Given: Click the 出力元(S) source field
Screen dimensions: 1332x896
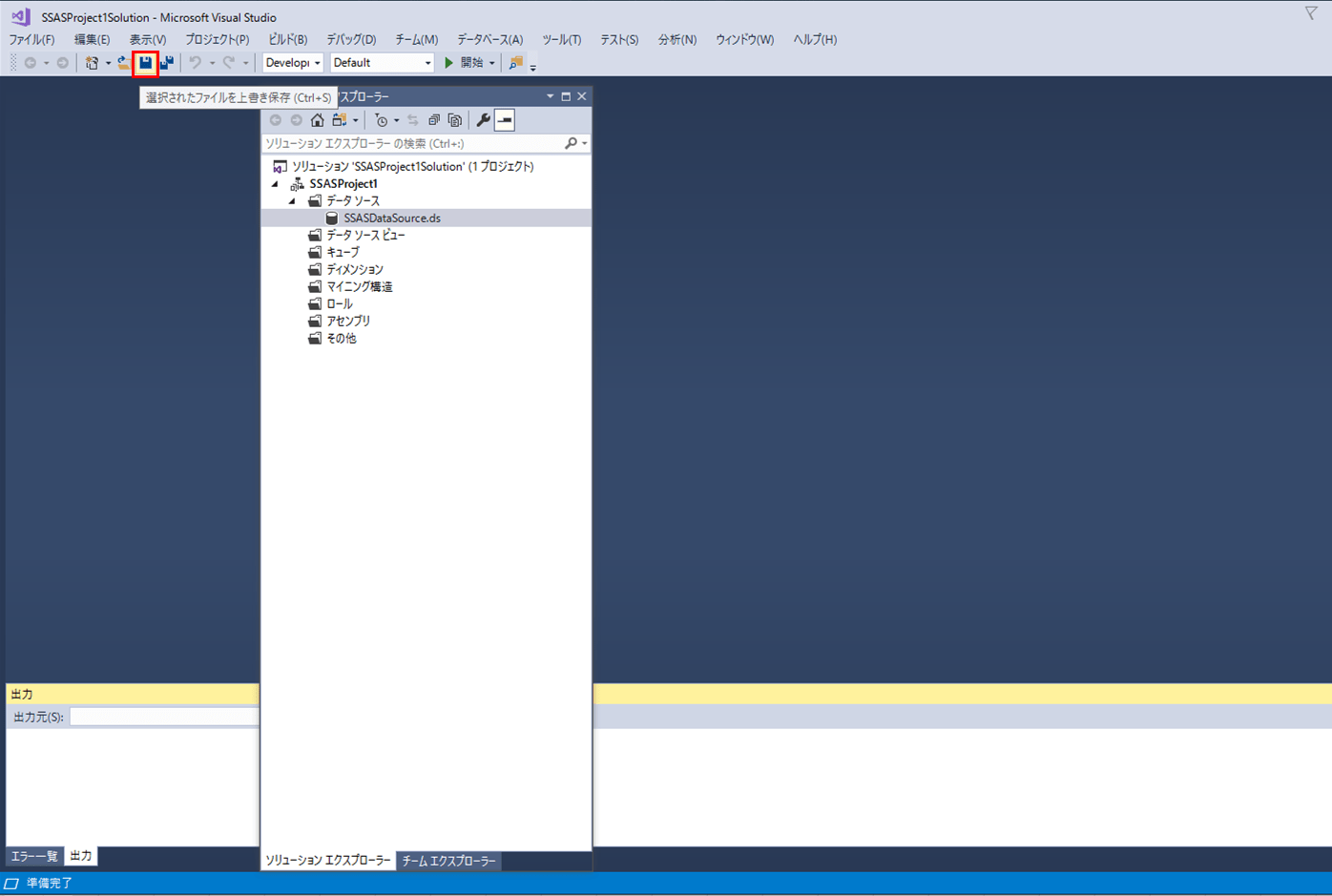Looking at the screenshot, I should click(164, 717).
